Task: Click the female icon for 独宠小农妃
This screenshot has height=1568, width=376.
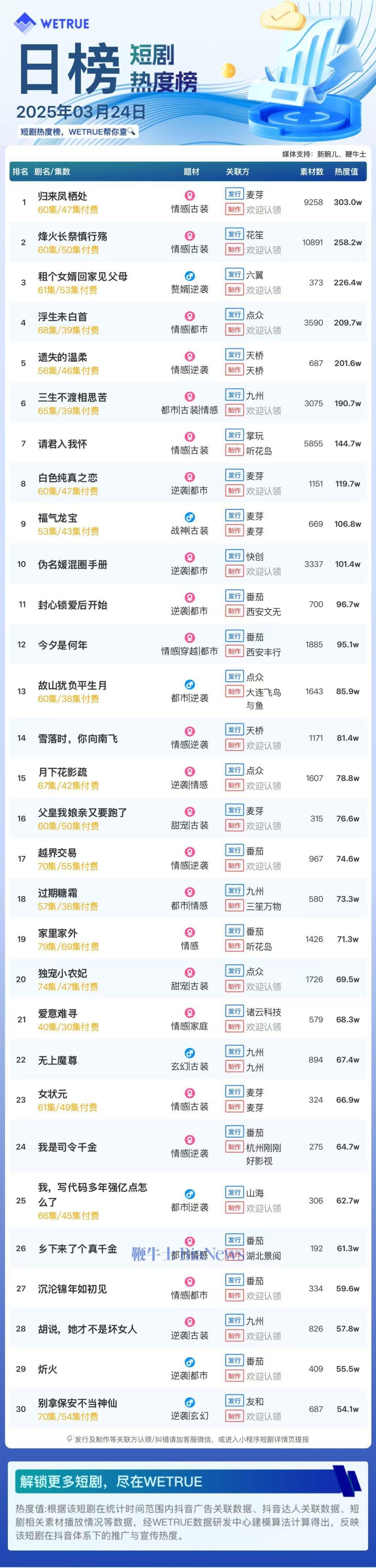Action: 190,973
